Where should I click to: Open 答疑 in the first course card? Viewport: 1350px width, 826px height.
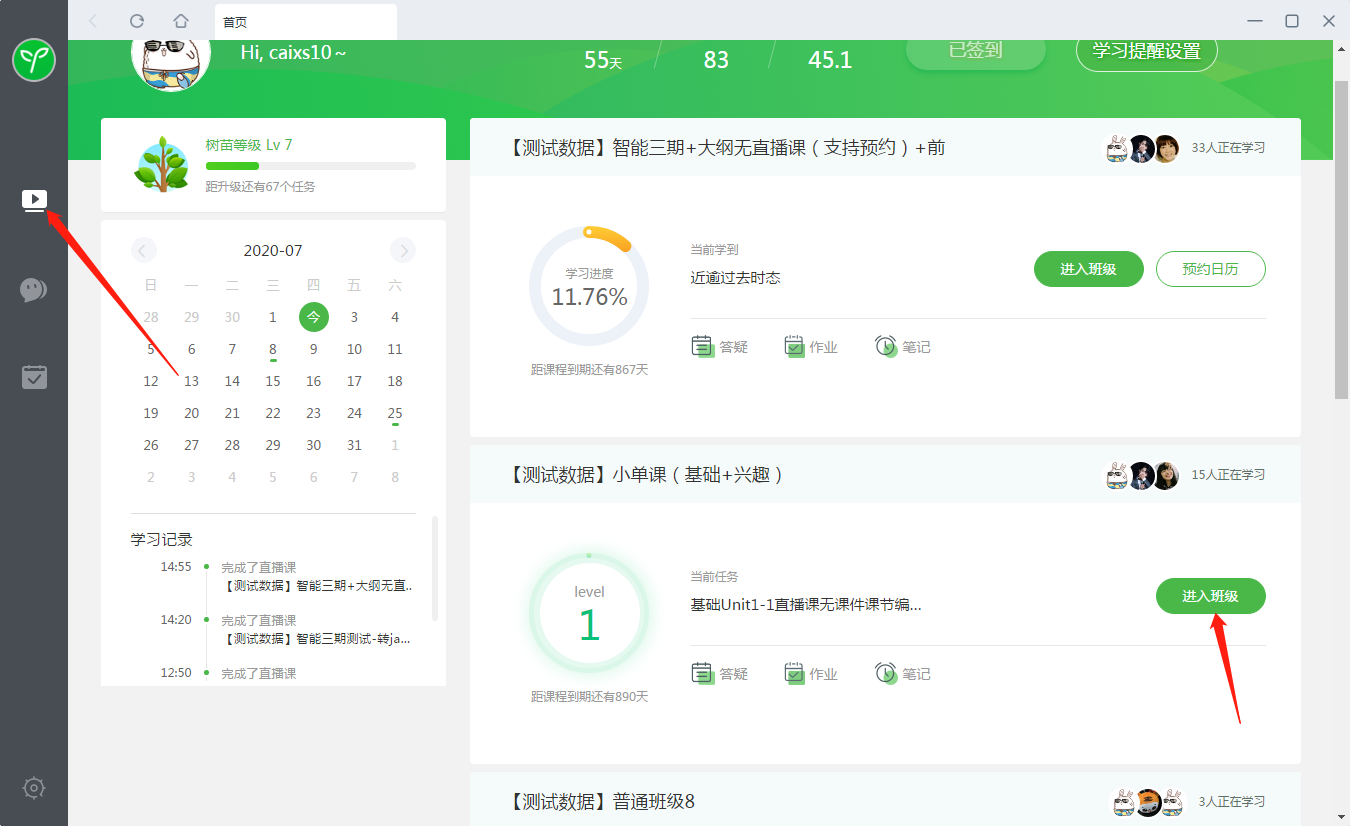(720, 347)
